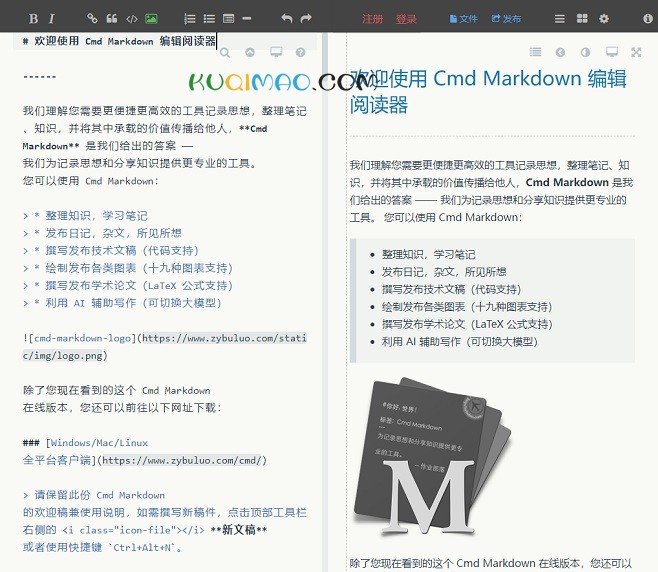Screen dimensions: 658x572
Task: Insert a numbered list
Action: pos(190,18)
